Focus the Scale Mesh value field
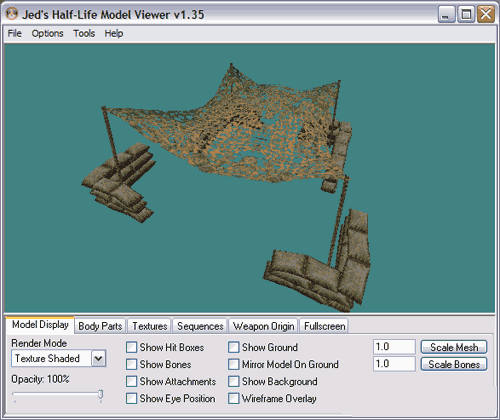The image size is (500, 420). [394, 347]
